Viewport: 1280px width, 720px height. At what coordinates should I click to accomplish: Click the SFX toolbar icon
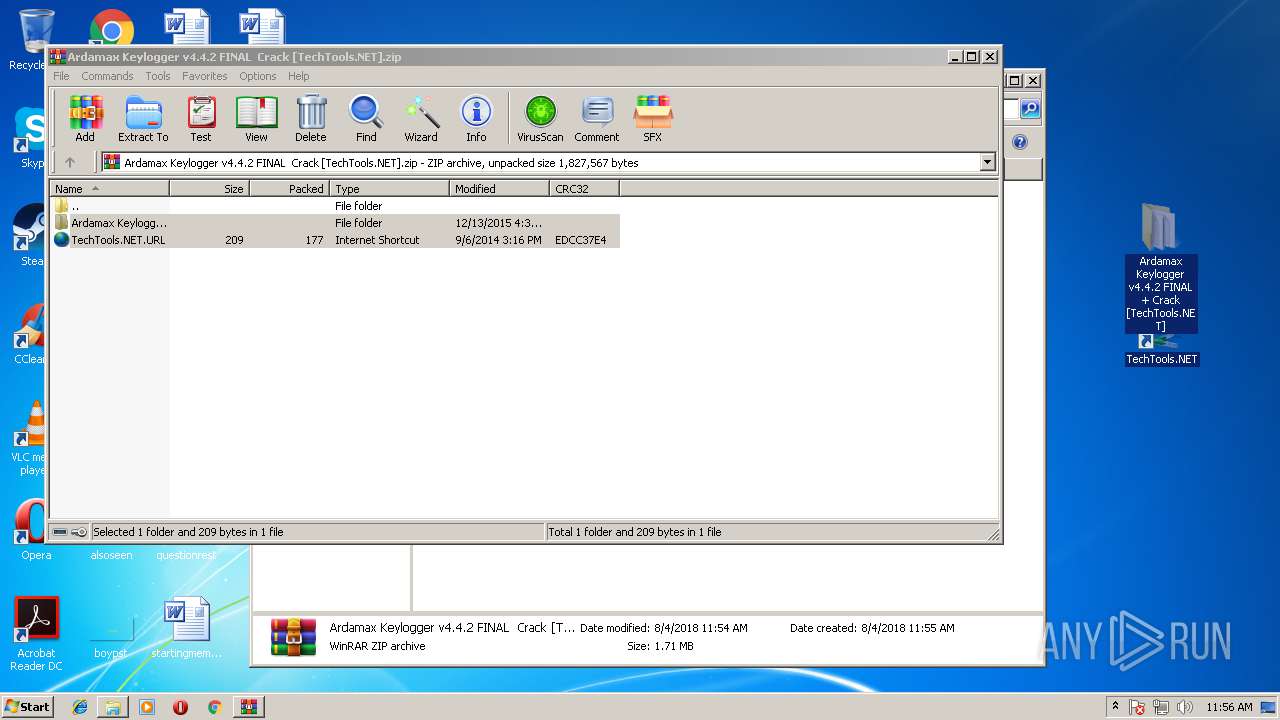pyautogui.click(x=652, y=119)
